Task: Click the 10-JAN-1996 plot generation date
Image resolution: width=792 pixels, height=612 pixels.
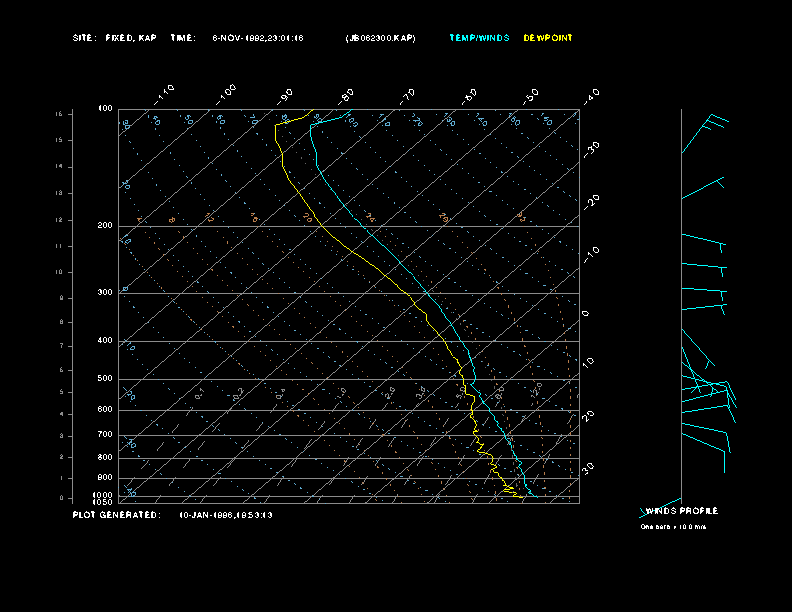Action: click(225, 515)
